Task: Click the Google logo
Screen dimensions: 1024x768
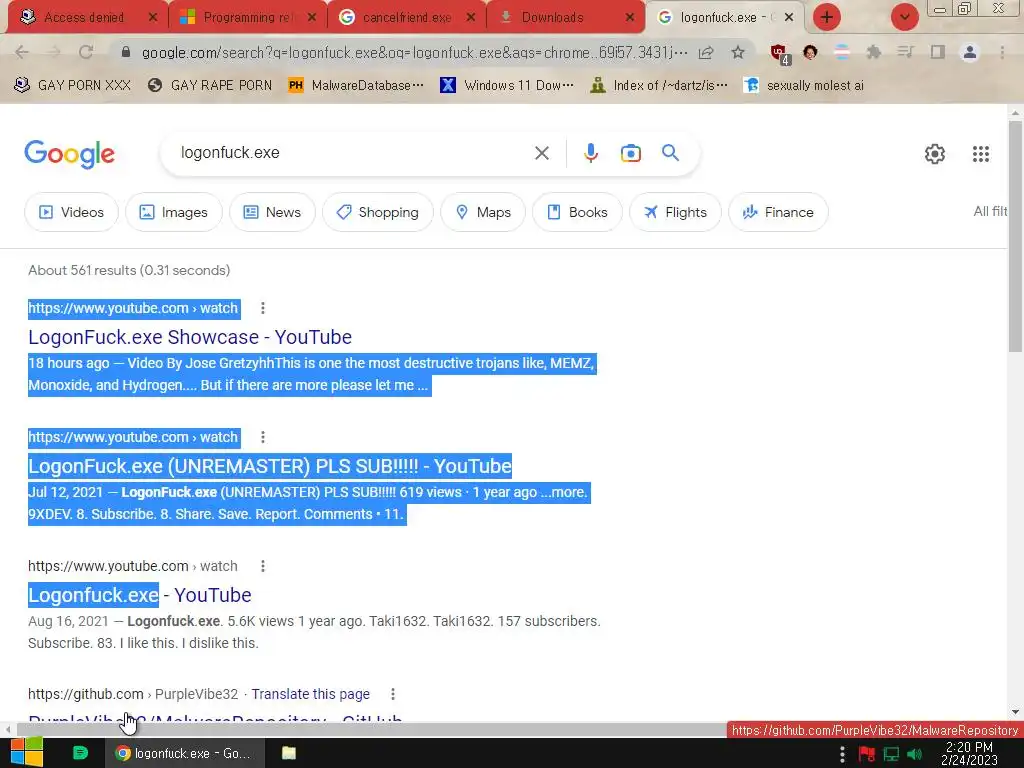Action: (69, 154)
